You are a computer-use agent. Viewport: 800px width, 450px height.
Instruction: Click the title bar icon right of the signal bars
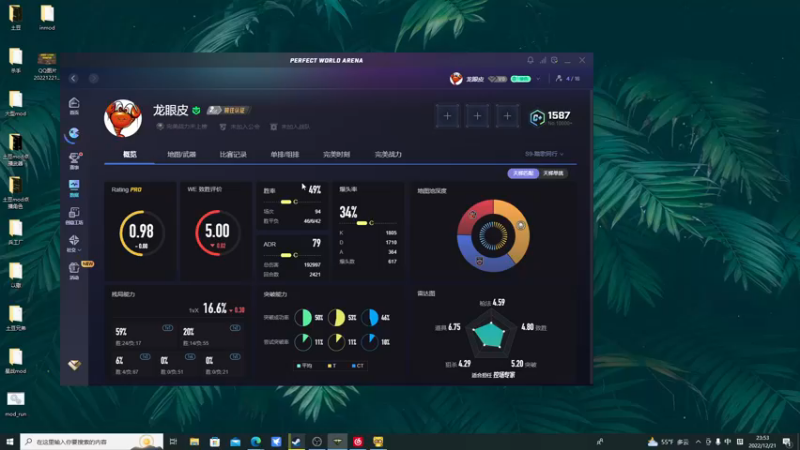tap(555, 60)
